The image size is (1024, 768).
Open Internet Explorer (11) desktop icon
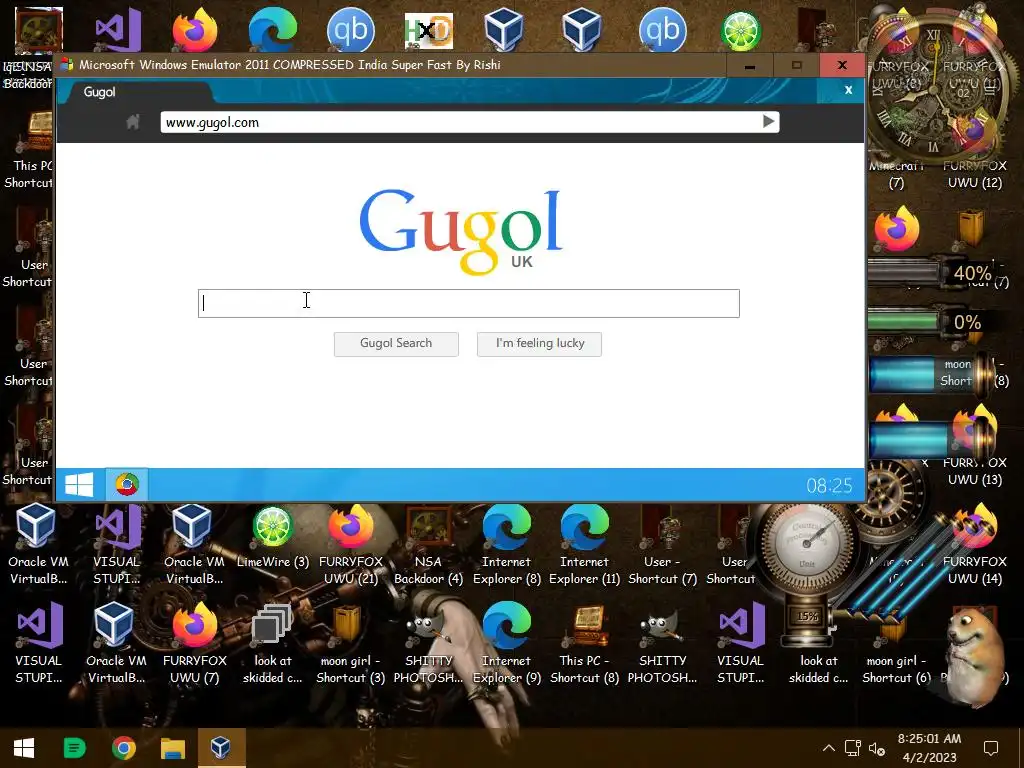point(584,545)
